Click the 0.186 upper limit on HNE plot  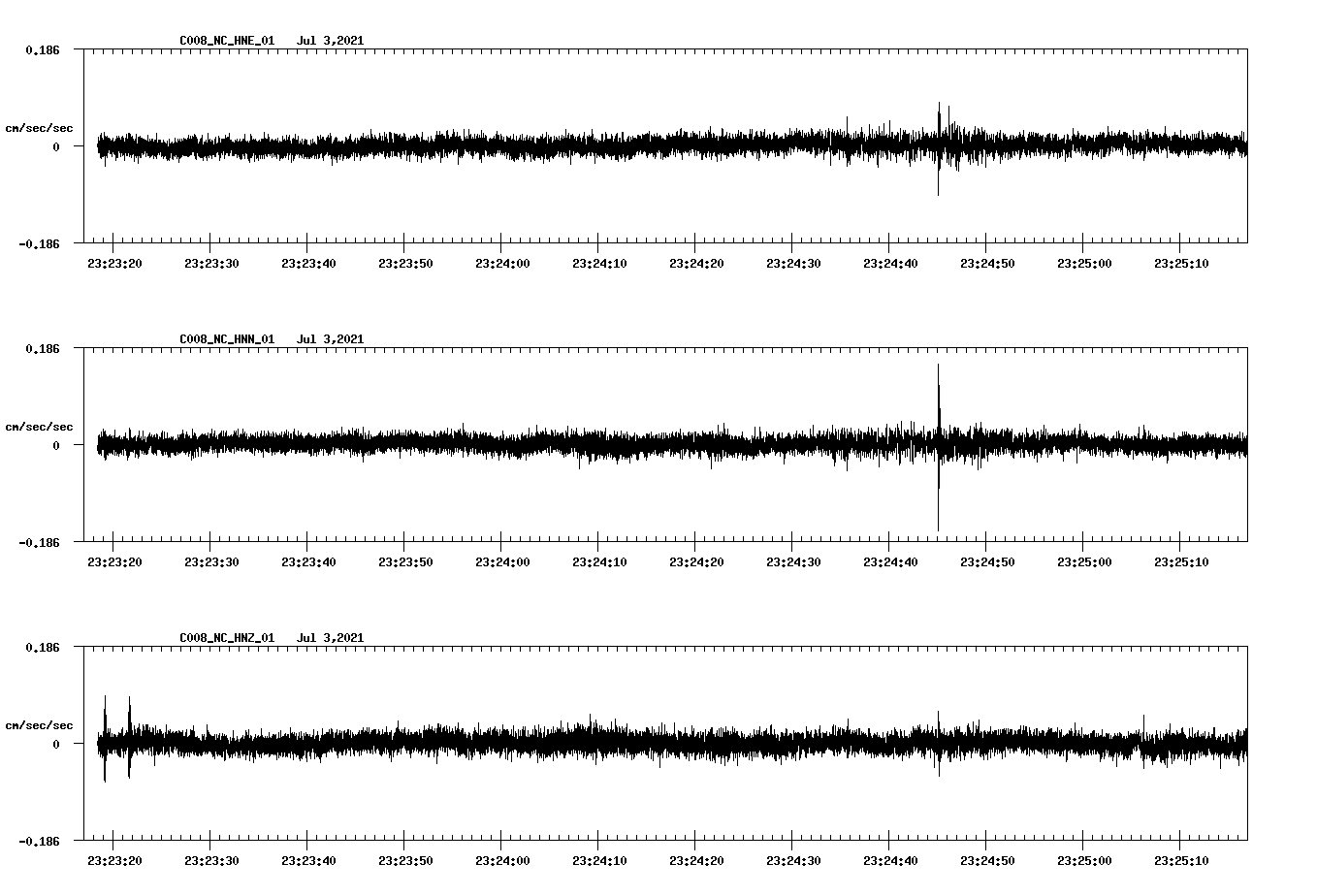tap(43, 48)
